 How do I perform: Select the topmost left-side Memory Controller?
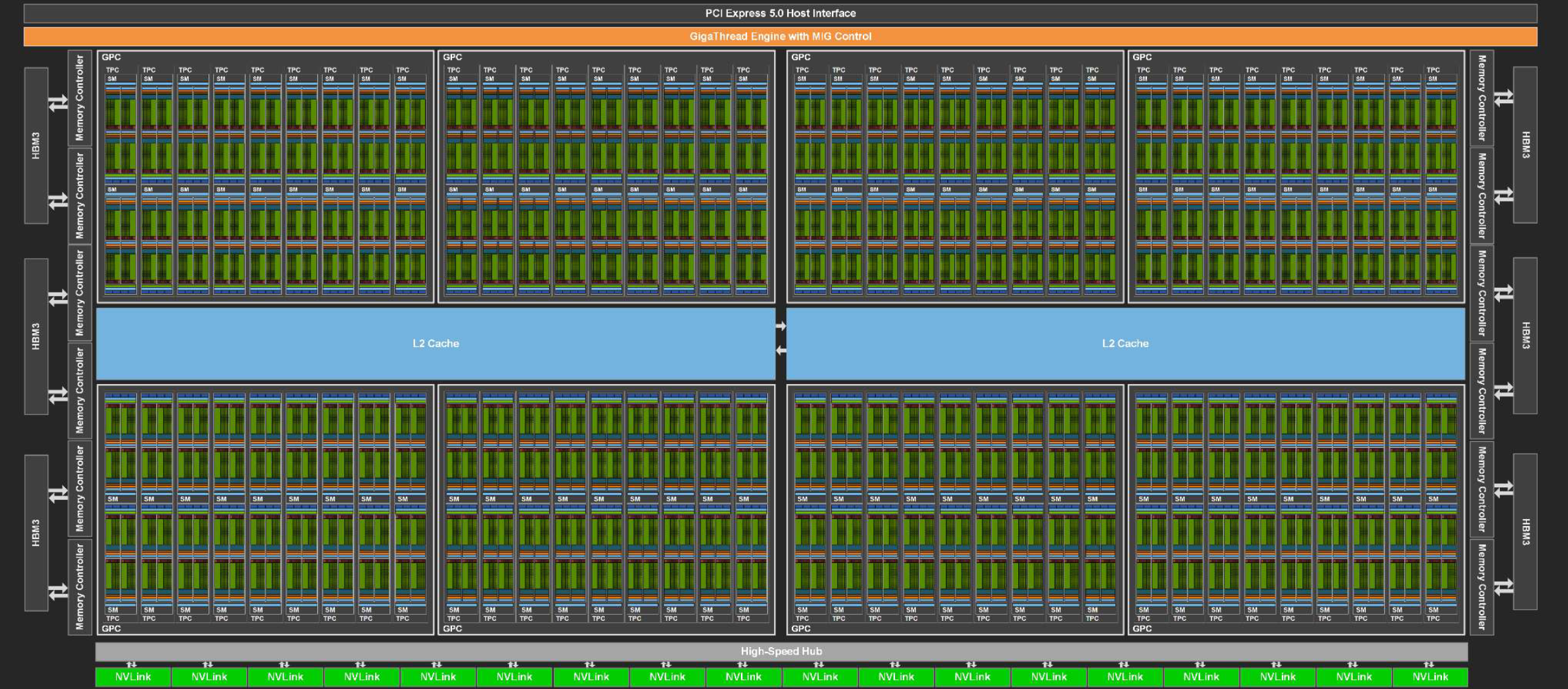[x=80, y=98]
